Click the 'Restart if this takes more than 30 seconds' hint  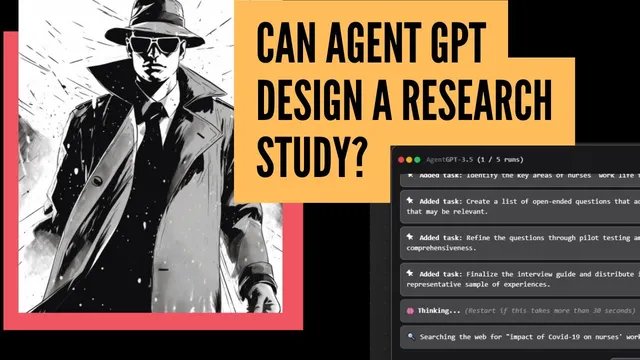tap(550, 311)
